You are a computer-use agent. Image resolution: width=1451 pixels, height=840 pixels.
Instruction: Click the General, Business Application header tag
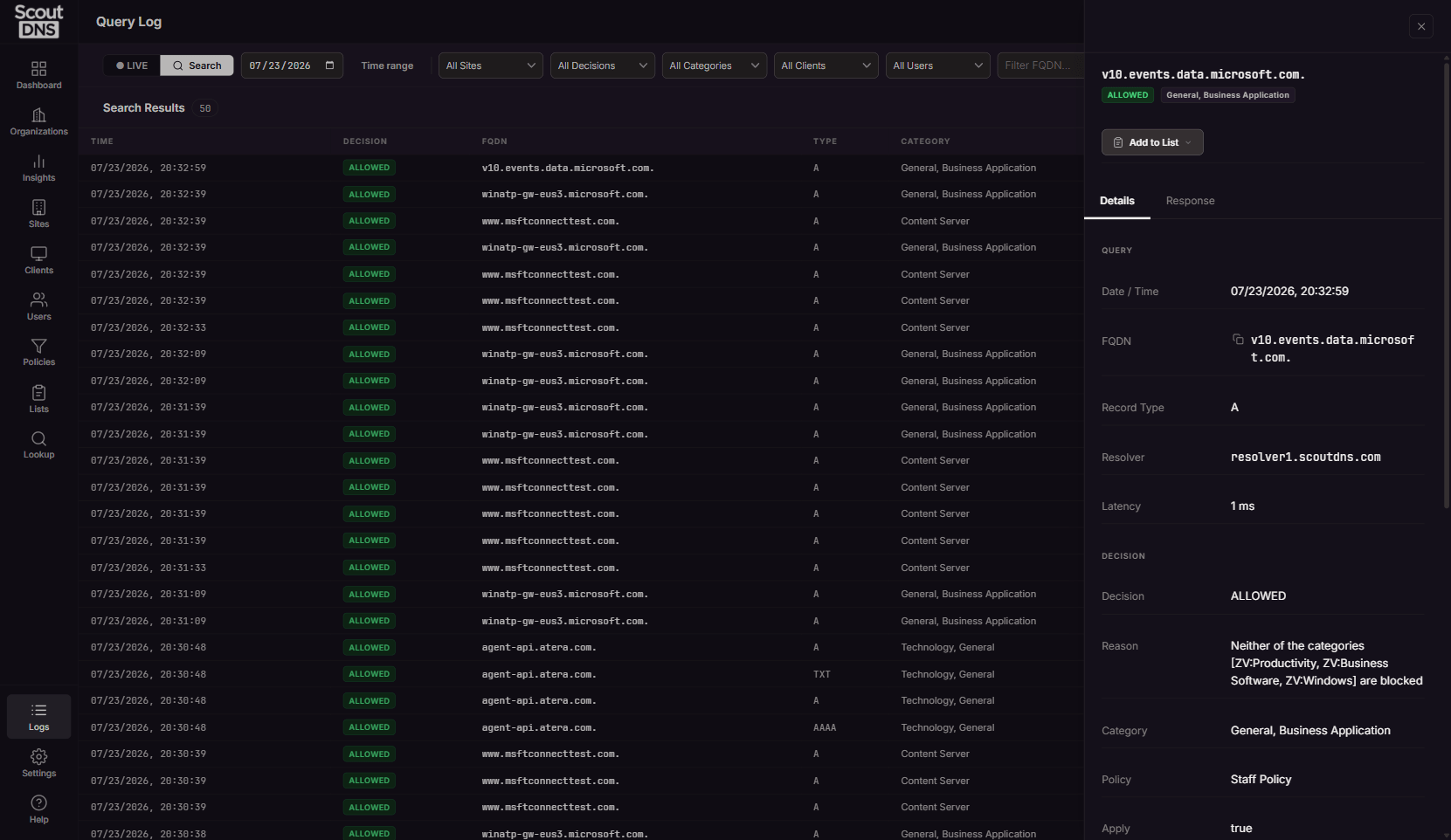pos(1227,95)
